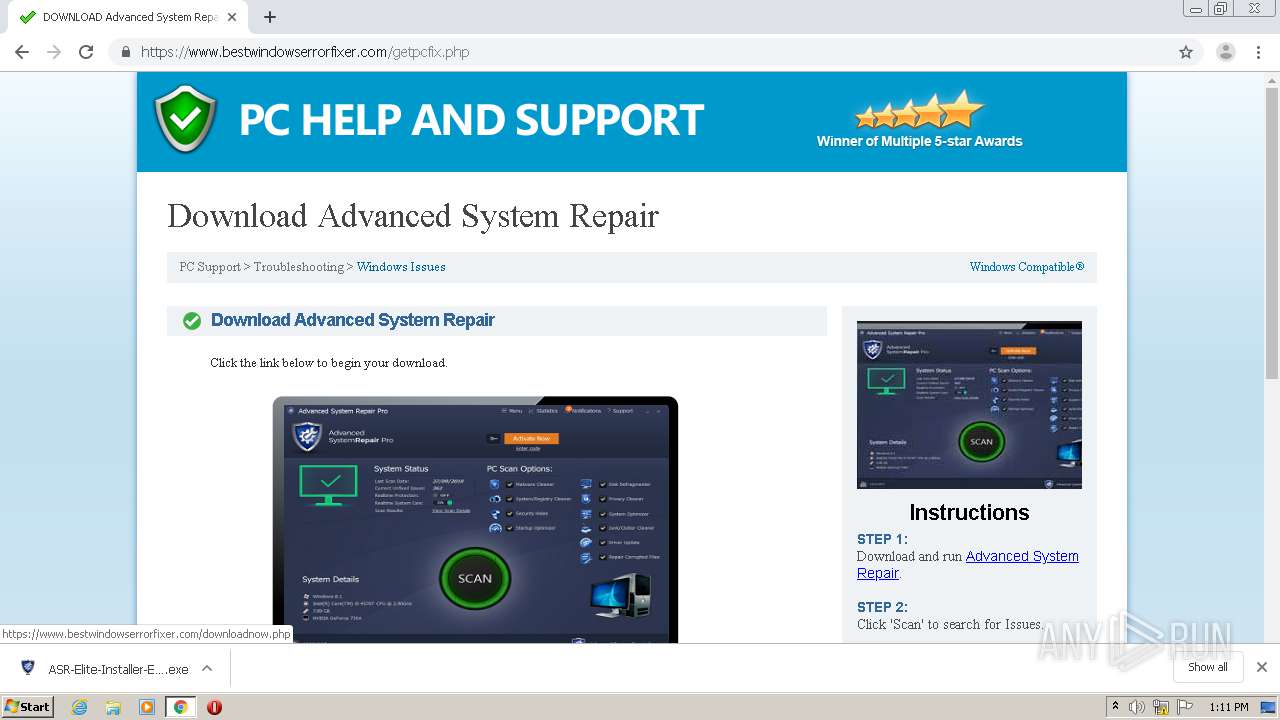Click the Download Advanced System Repair heading link

pos(353,320)
